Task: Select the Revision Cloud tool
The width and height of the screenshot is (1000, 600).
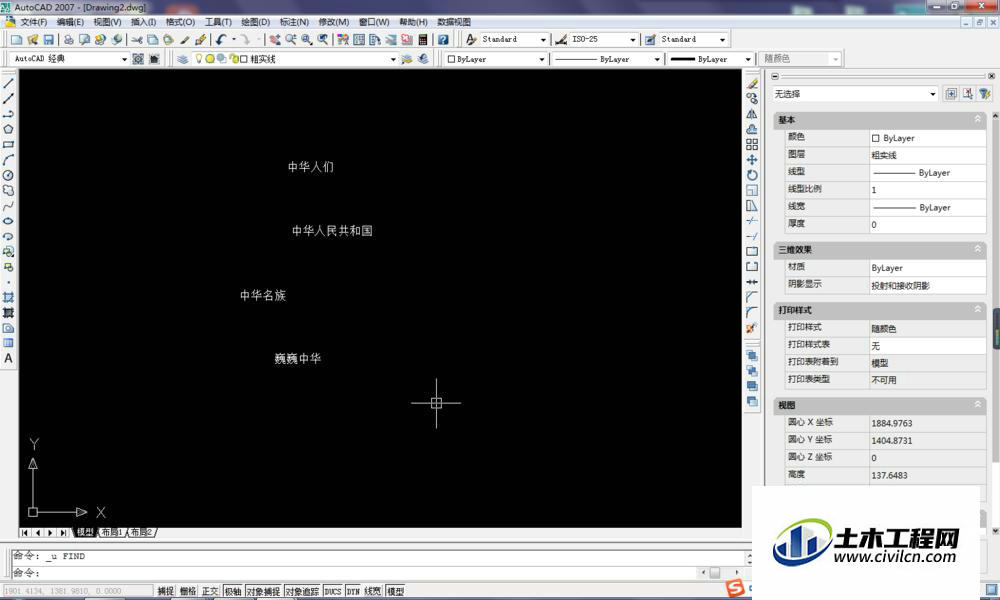Action: click(8, 191)
